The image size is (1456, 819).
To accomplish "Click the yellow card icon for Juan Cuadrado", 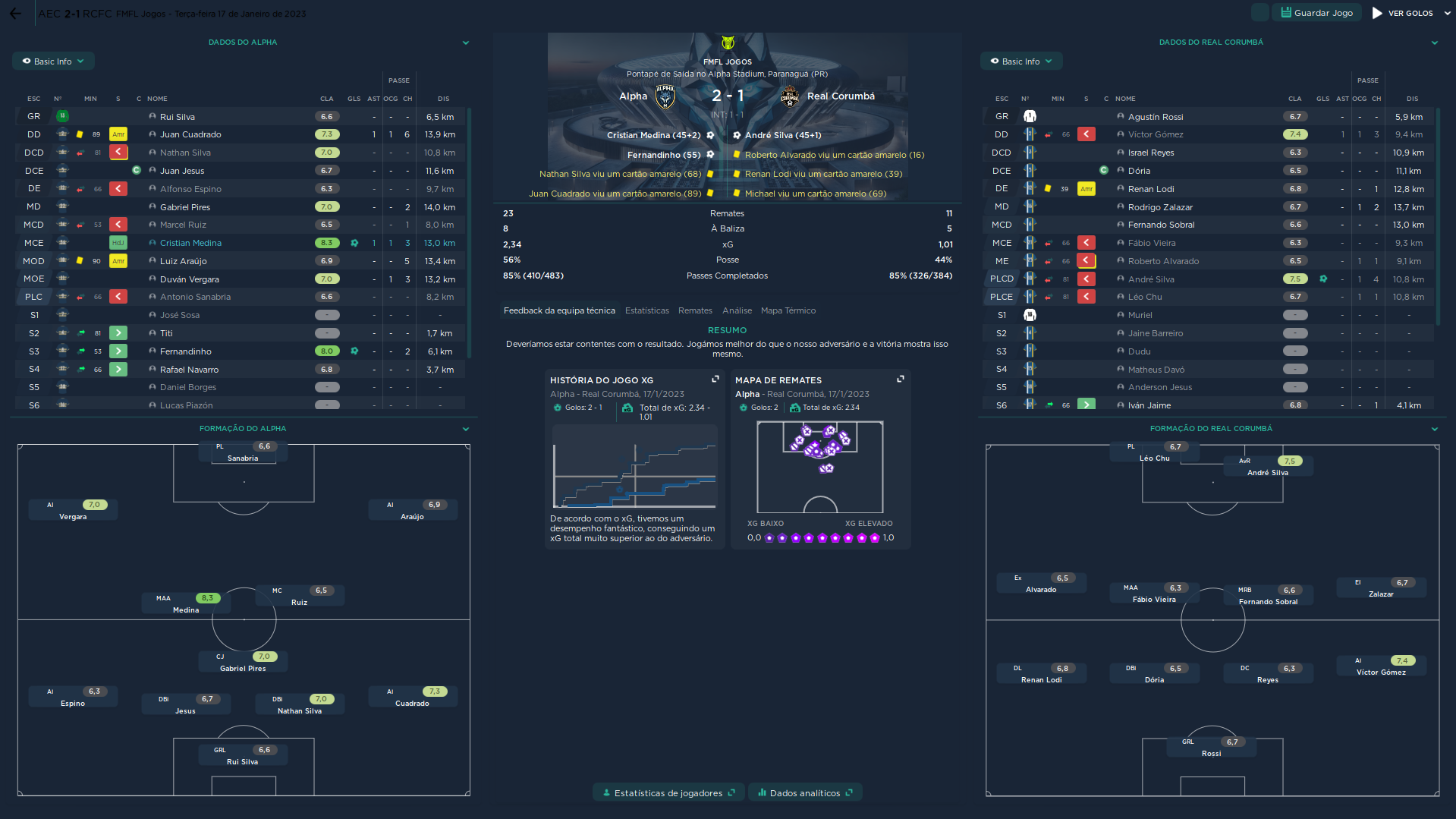I will tap(80, 134).
